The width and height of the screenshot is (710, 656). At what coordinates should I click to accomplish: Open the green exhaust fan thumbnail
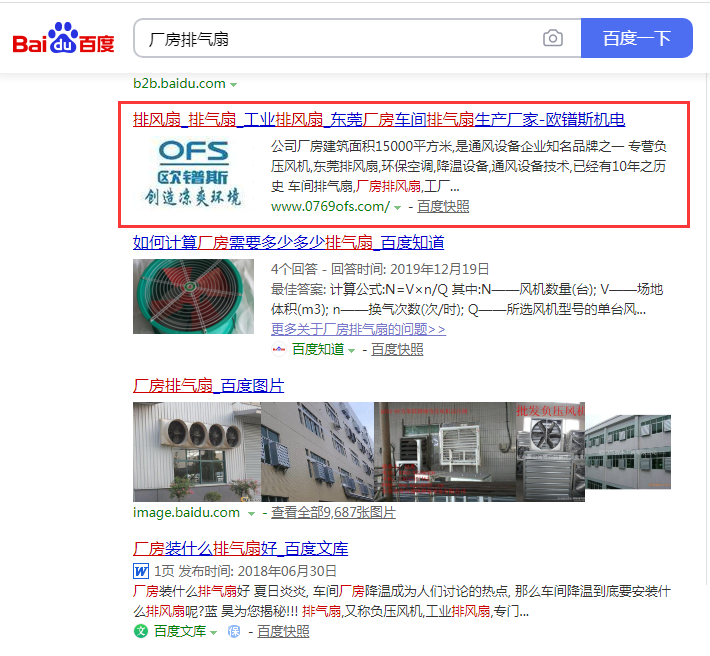193,297
